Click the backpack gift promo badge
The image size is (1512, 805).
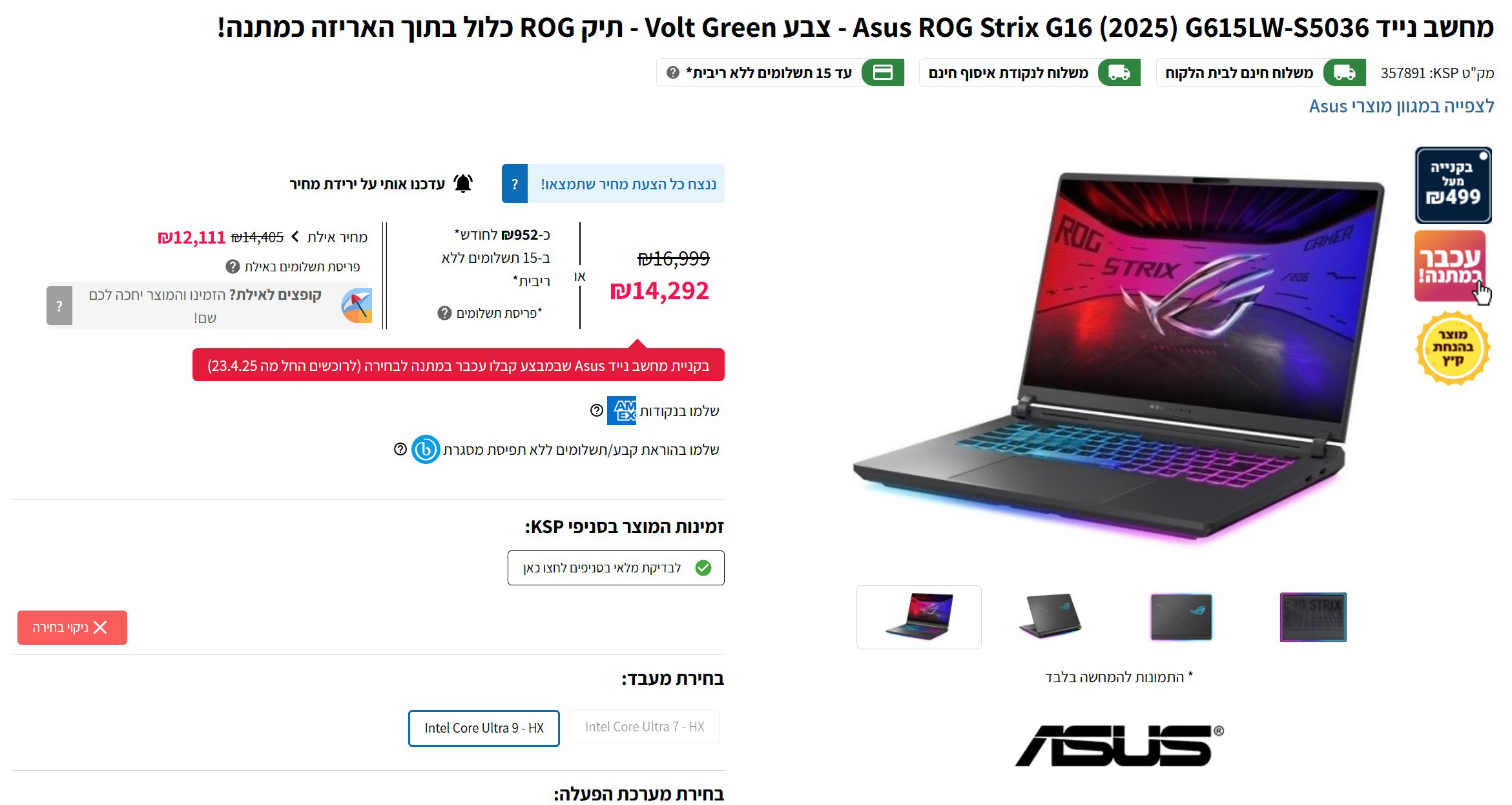click(x=1450, y=266)
